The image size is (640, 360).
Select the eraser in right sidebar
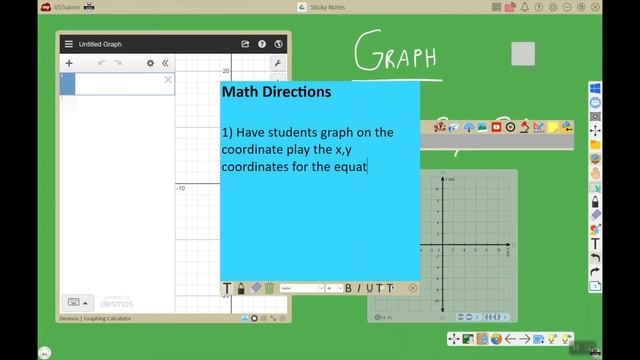tap(595, 215)
